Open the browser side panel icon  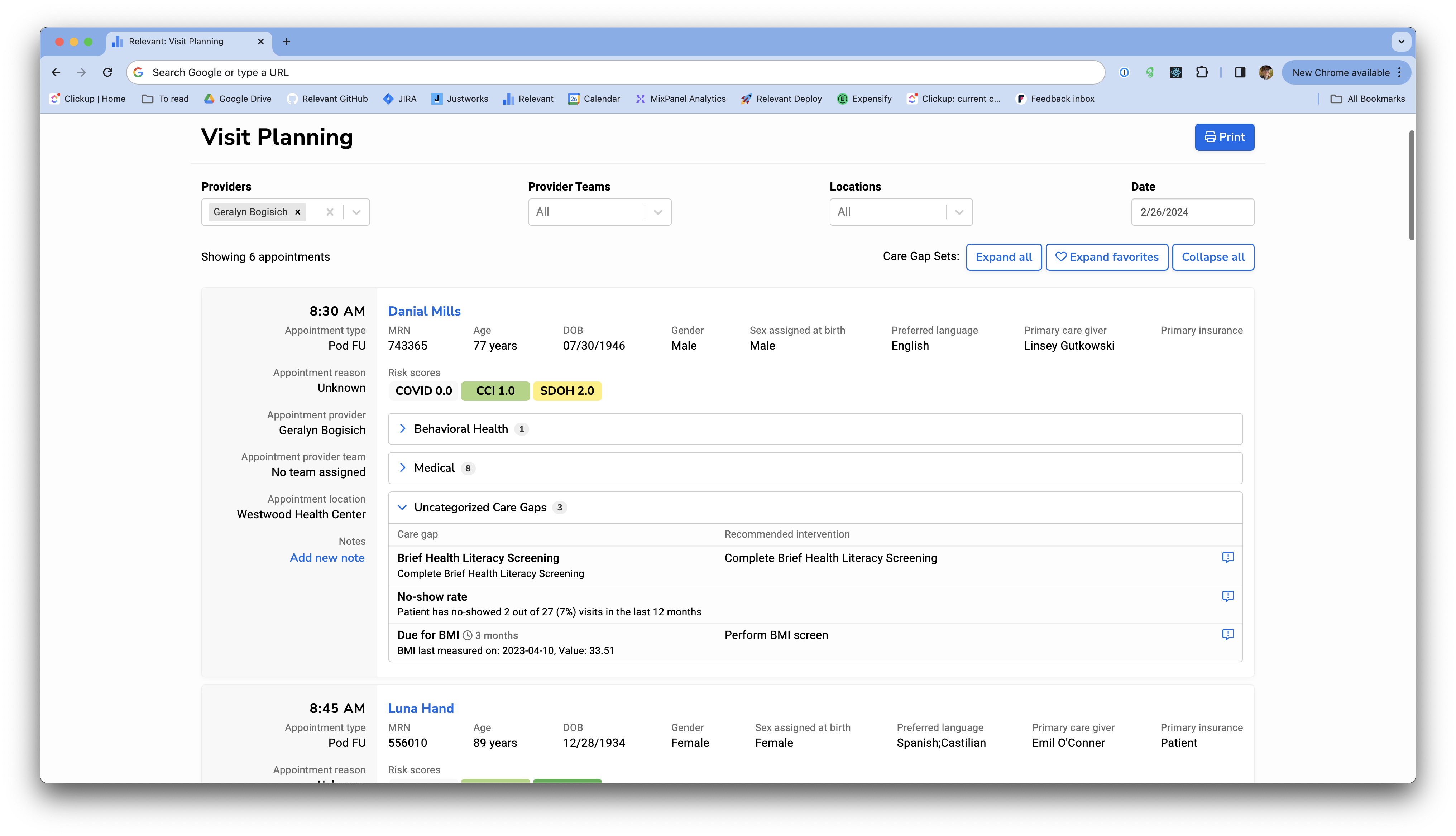tap(1240, 72)
